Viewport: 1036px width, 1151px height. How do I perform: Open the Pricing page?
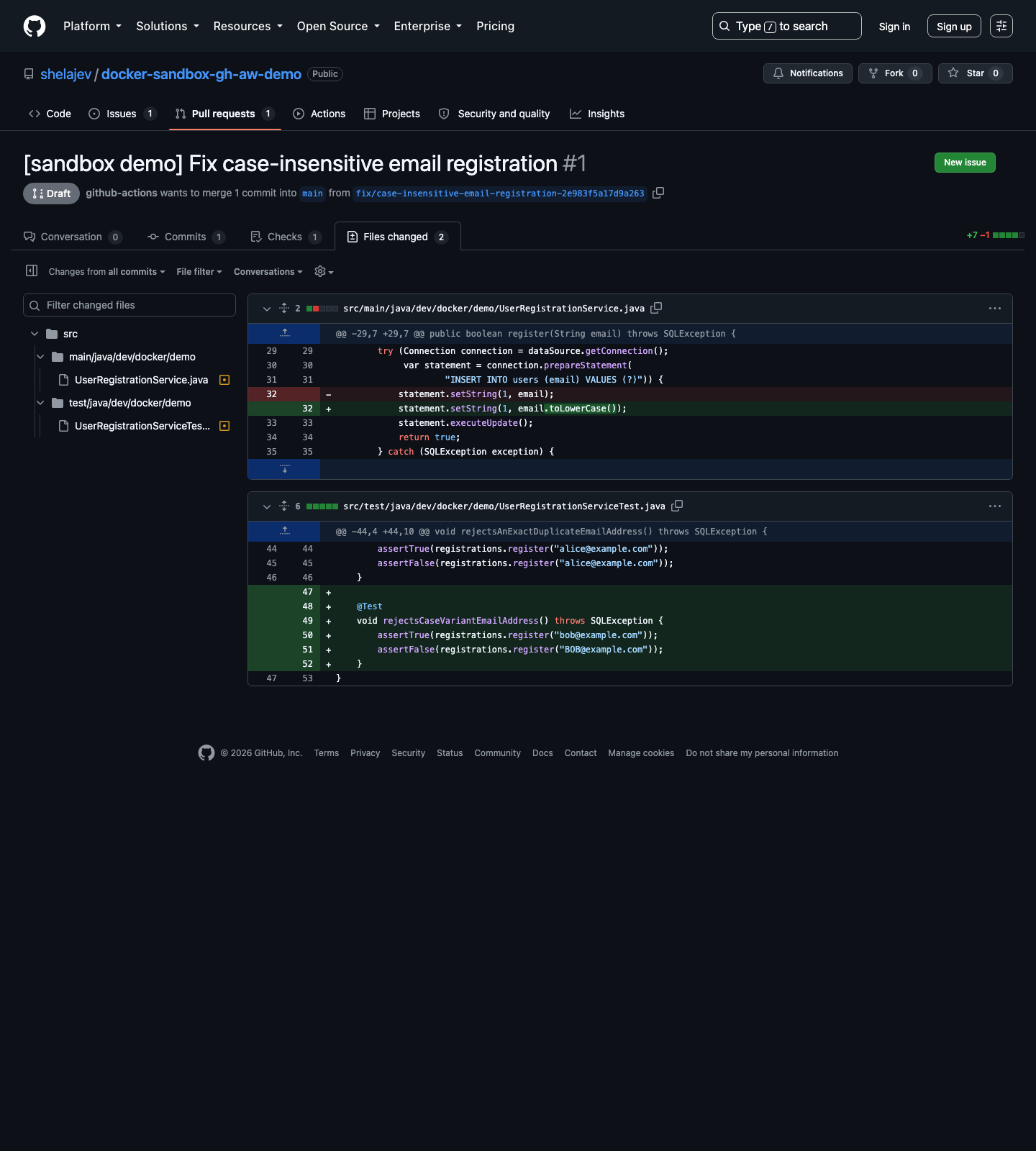[x=495, y=26]
